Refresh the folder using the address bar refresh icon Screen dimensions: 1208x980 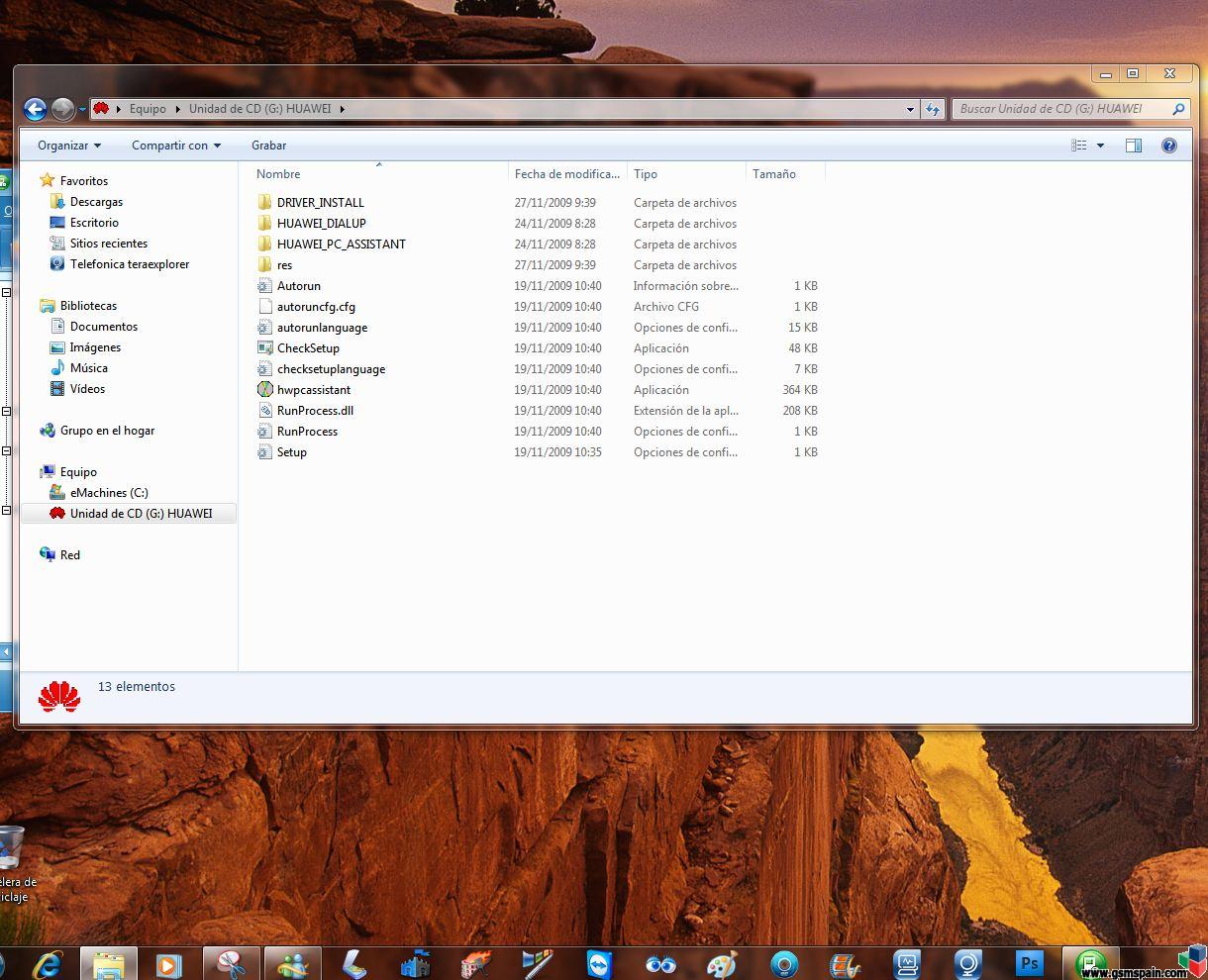click(x=933, y=109)
